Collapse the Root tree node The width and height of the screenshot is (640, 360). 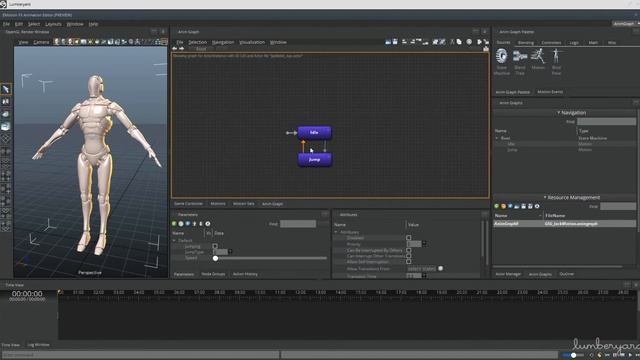(497, 138)
